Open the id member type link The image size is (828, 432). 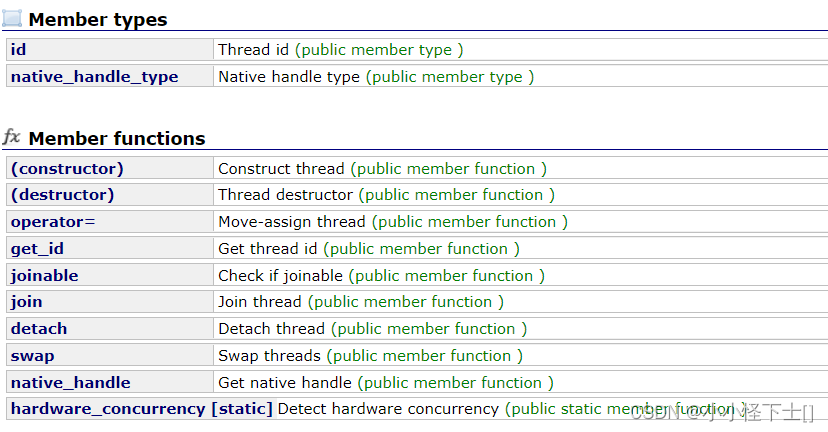[x=17, y=49]
